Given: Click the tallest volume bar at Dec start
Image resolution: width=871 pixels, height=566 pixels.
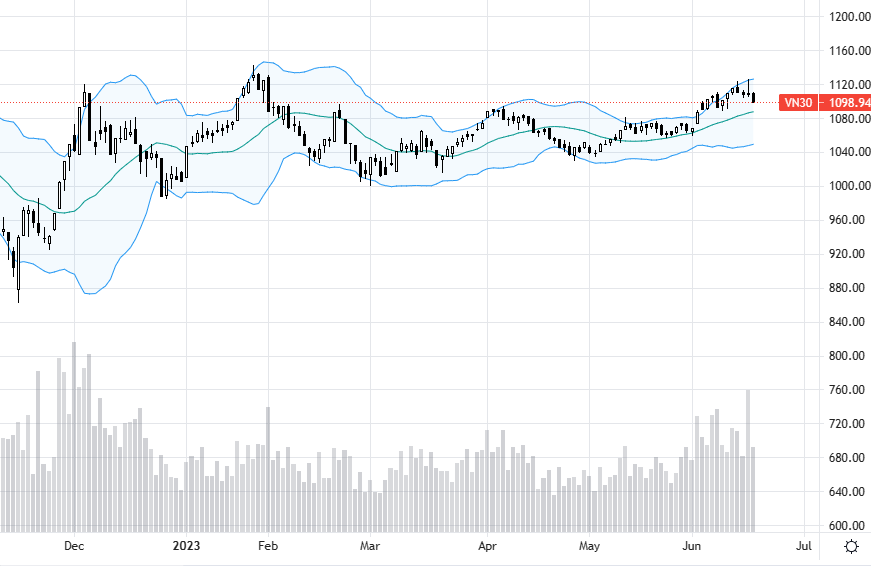Looking at the screenshot, I should click(x=74, y=437).
